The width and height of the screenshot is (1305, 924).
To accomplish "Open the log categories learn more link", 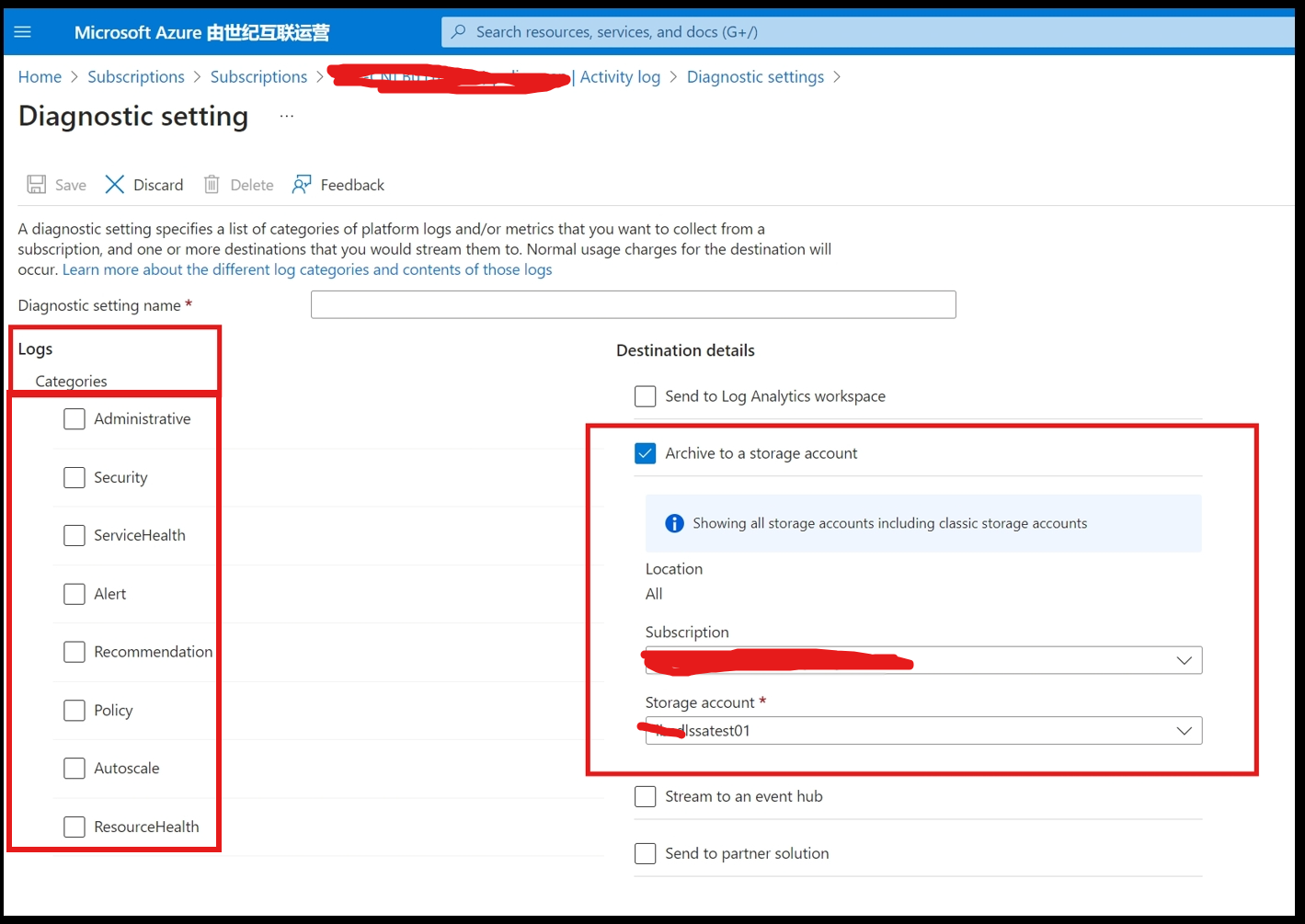I will click(307, 268).
